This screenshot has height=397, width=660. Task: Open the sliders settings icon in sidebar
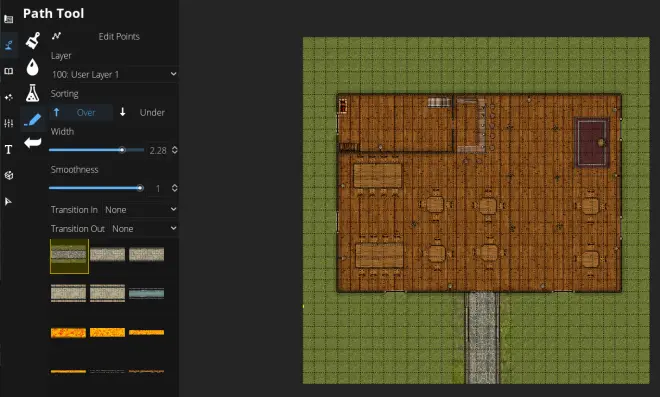point(8,123)
